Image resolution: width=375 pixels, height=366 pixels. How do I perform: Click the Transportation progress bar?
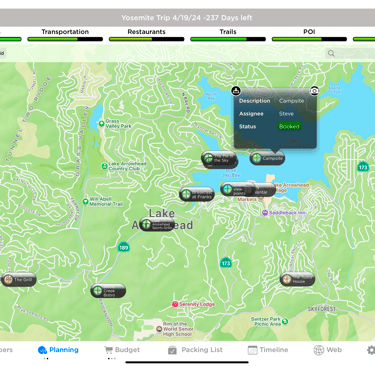[65, 39]
